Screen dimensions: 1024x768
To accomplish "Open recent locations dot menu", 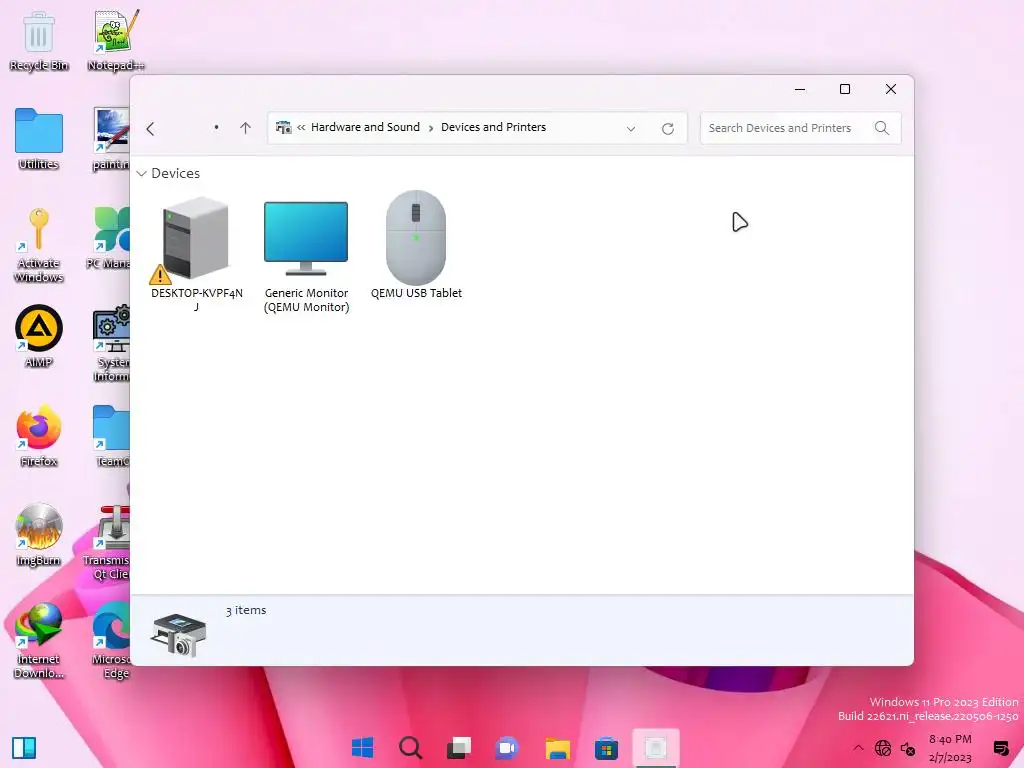I will point(216,128).
